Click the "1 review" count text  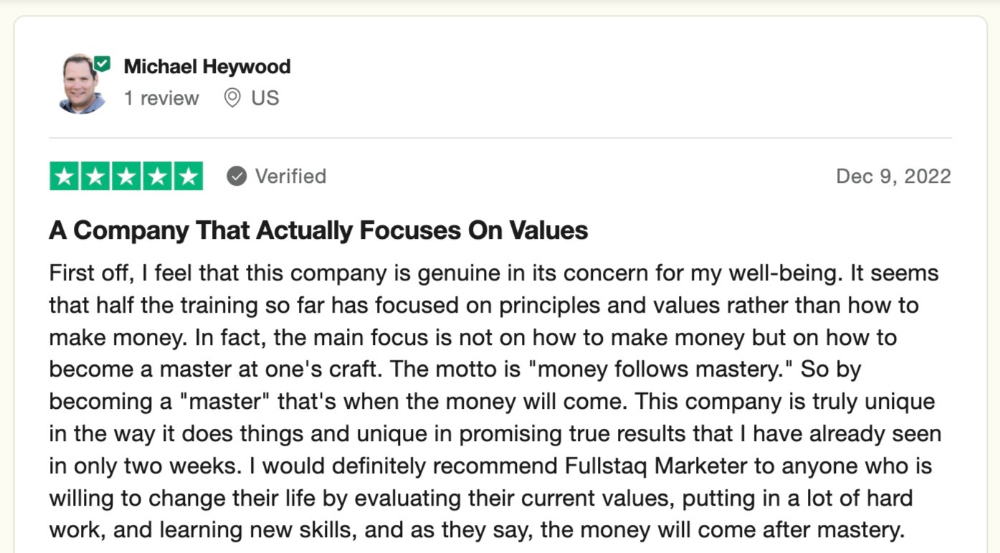(161, 98)
